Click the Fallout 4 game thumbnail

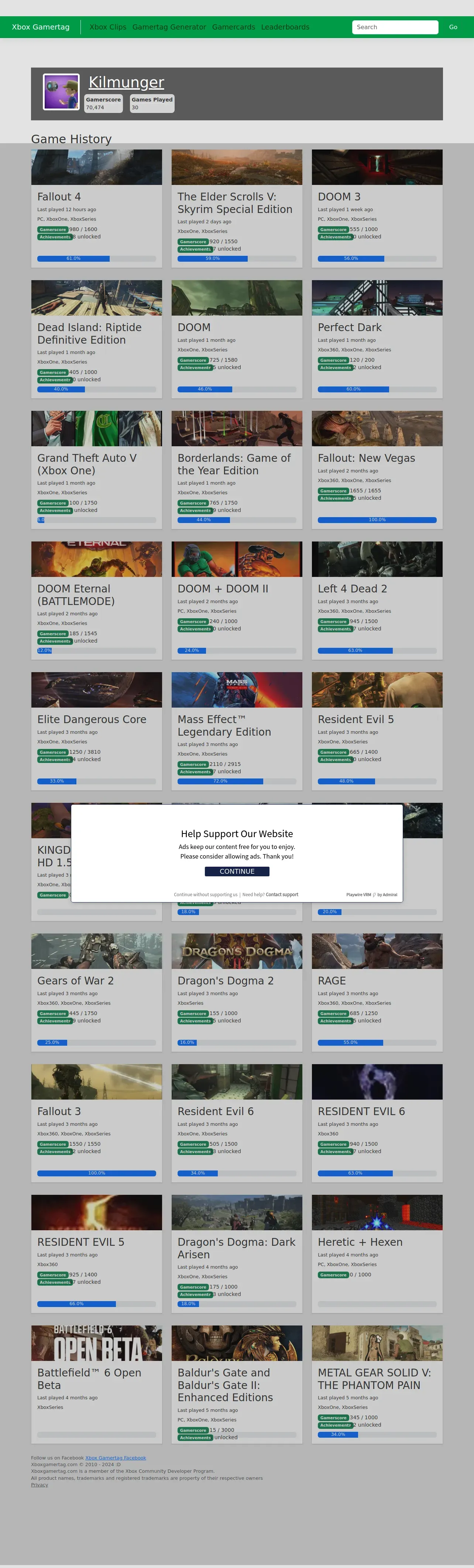click(97, 167)
